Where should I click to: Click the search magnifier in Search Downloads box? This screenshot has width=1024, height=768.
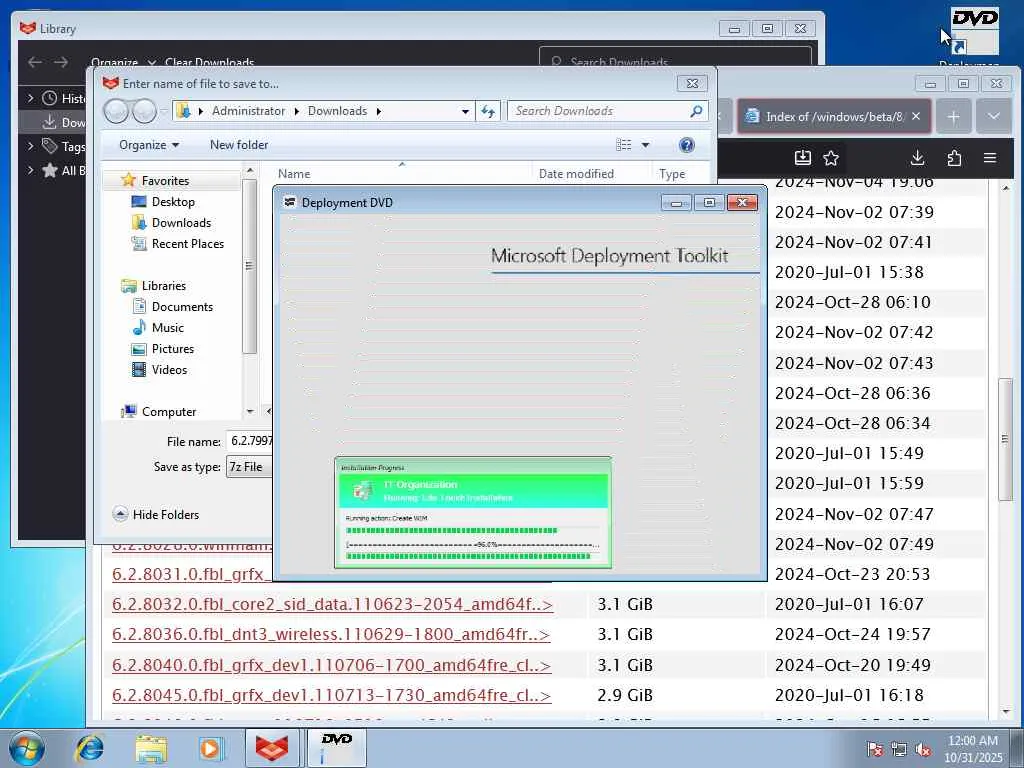pyautogui.click(x=696, y=111)
